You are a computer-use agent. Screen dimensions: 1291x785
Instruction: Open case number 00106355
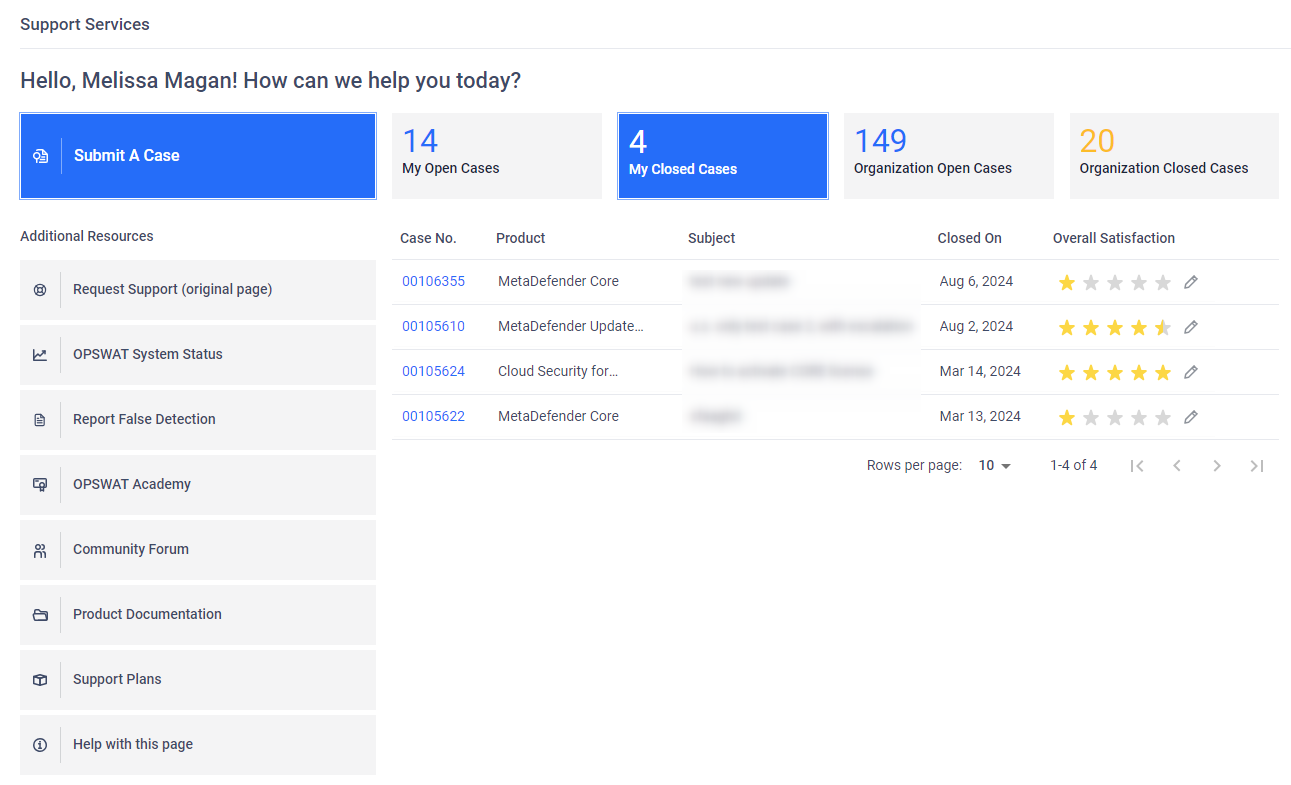433,282
